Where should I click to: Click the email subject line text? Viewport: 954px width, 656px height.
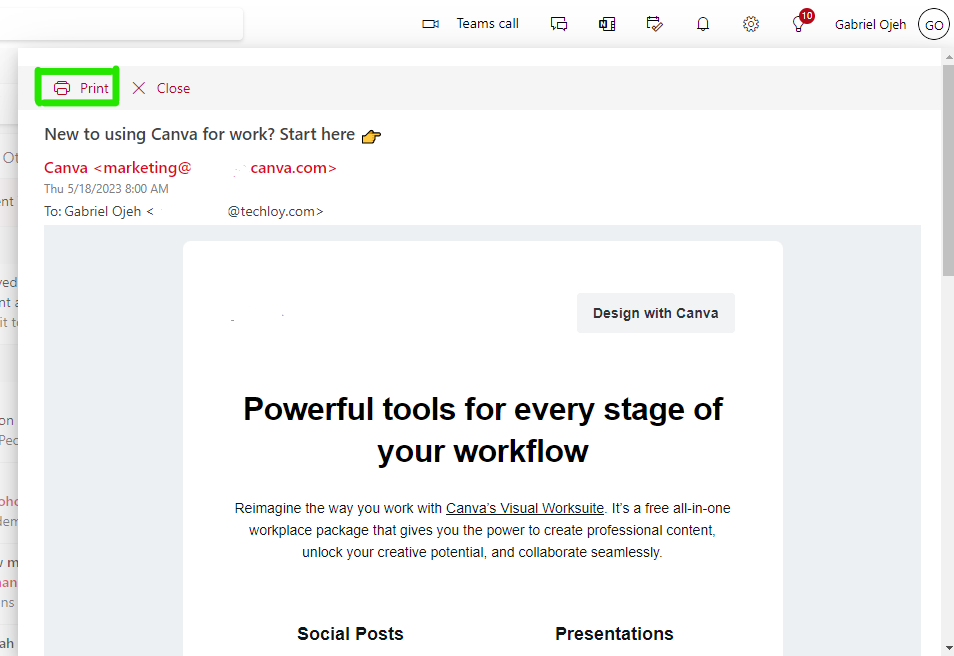pyautogui.click(x=200, y=134)
